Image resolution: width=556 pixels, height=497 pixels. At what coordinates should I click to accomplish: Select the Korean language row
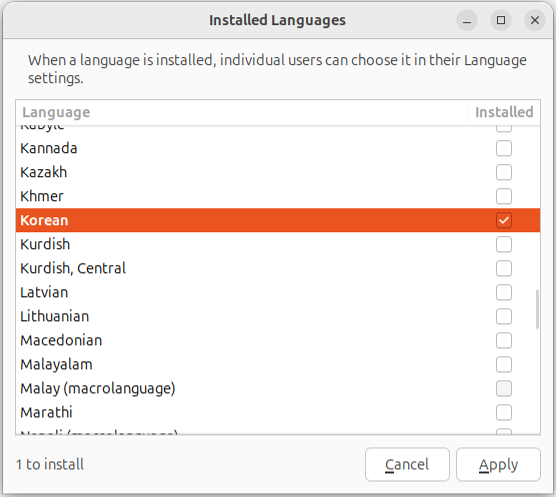pos(278,220)
